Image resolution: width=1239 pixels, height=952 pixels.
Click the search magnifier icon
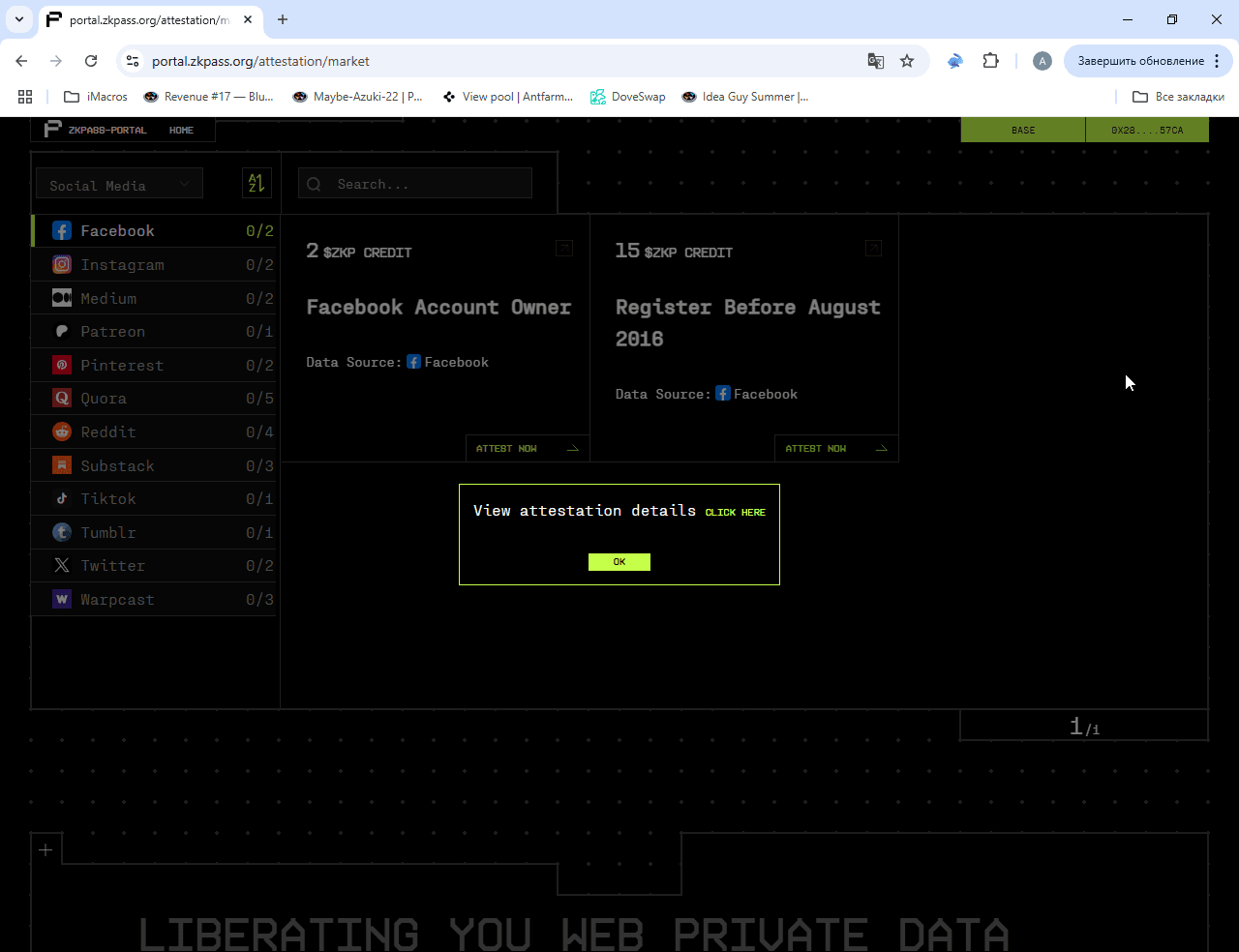coord(314,184)
